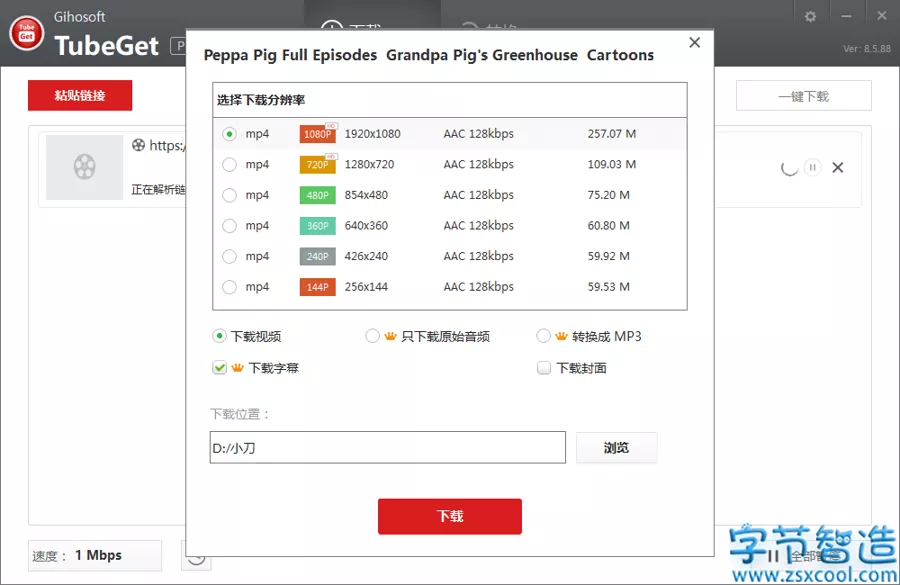The height and width of the screenshot is (585, 900).
Task: Pick the mp4 640x360 radio option
Action: pyautogui.click(x=229, y=226)
